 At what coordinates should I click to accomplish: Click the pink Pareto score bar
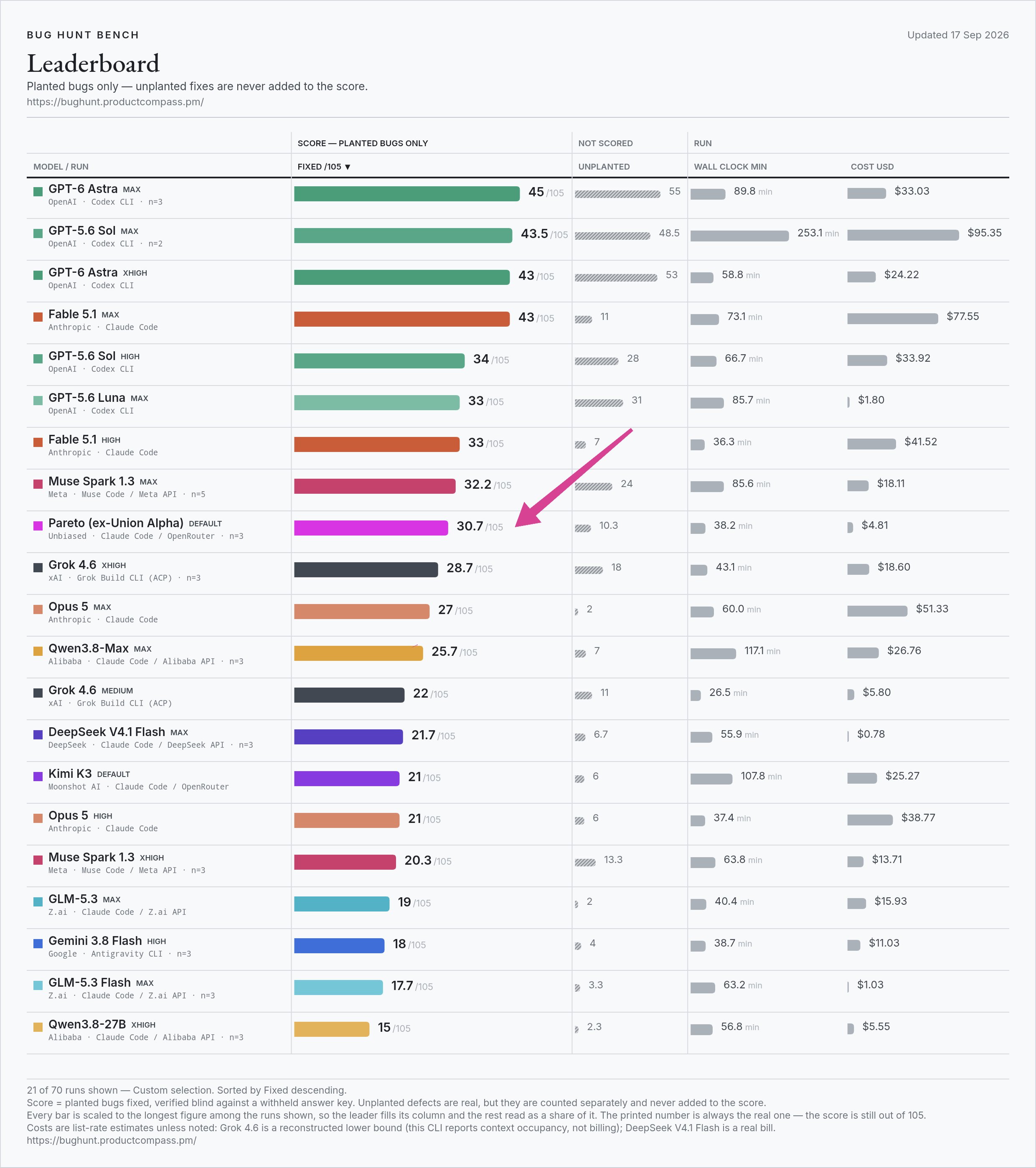point(371,528)
